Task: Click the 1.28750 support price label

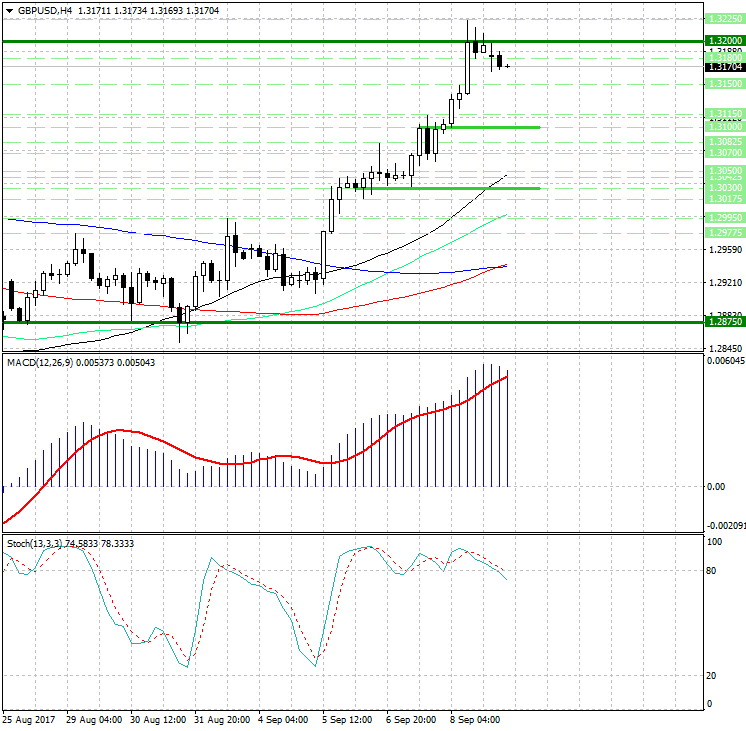Action: click(723, 322)
